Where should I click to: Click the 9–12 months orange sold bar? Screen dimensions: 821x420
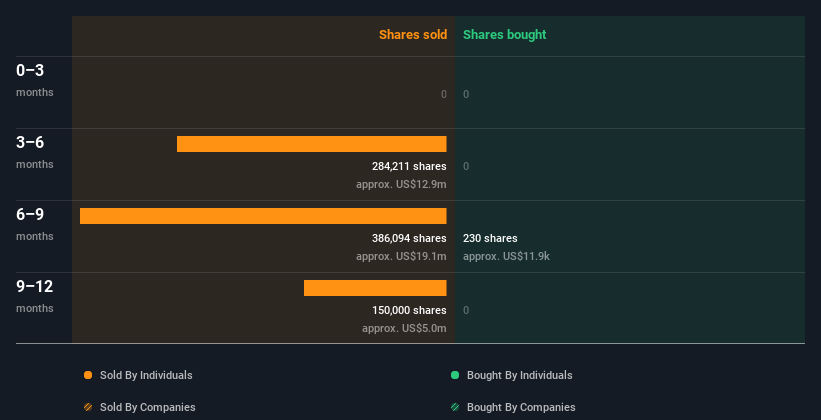coord(375,288)
